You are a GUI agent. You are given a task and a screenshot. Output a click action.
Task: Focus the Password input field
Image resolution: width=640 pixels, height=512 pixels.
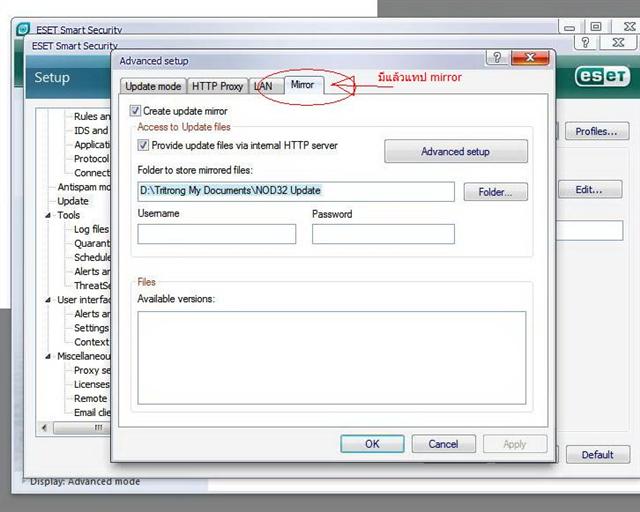pos(383,234)
